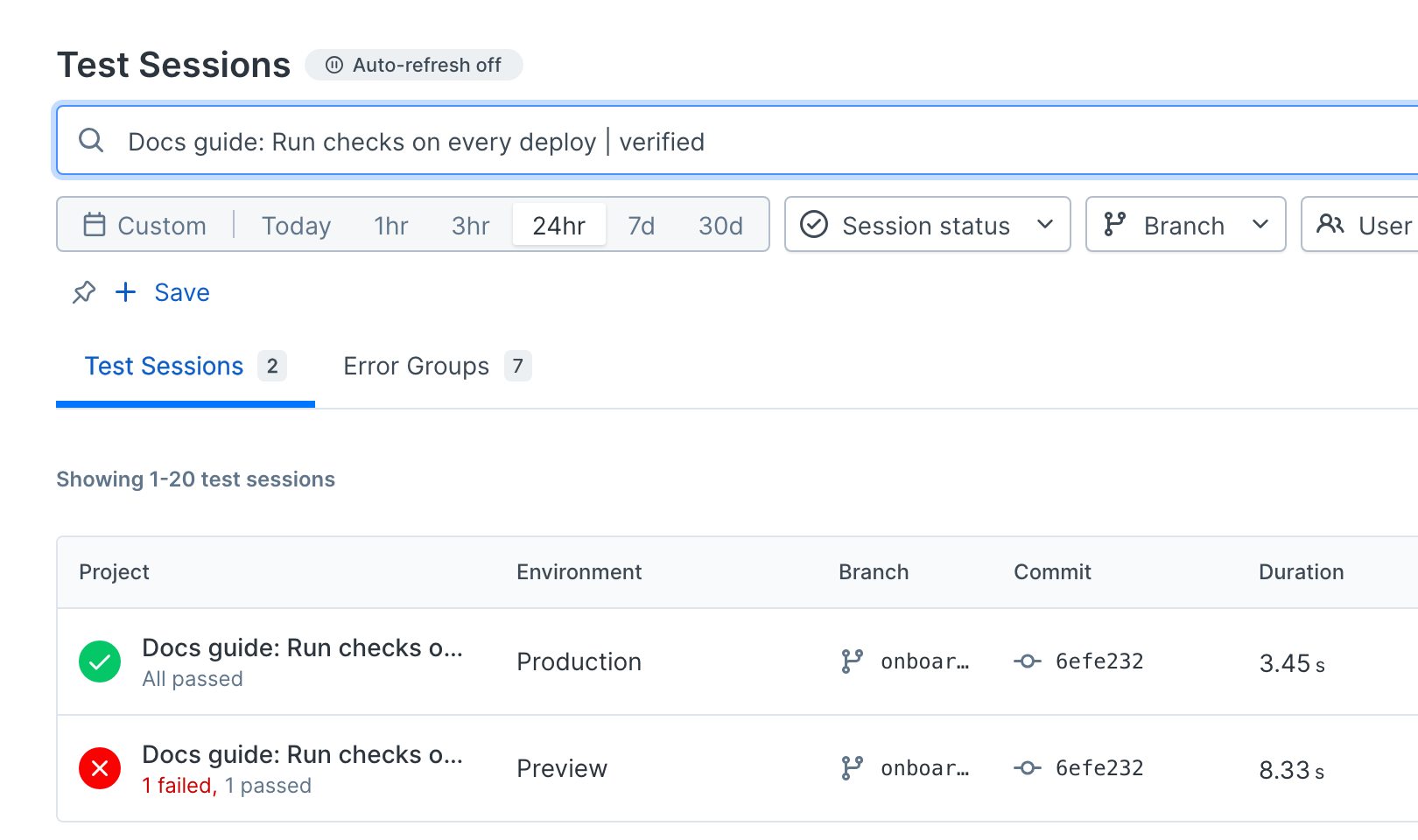Click the Preview environment cell
The width and height of the screenshot is (1418, 840).
tap(562, 768)
